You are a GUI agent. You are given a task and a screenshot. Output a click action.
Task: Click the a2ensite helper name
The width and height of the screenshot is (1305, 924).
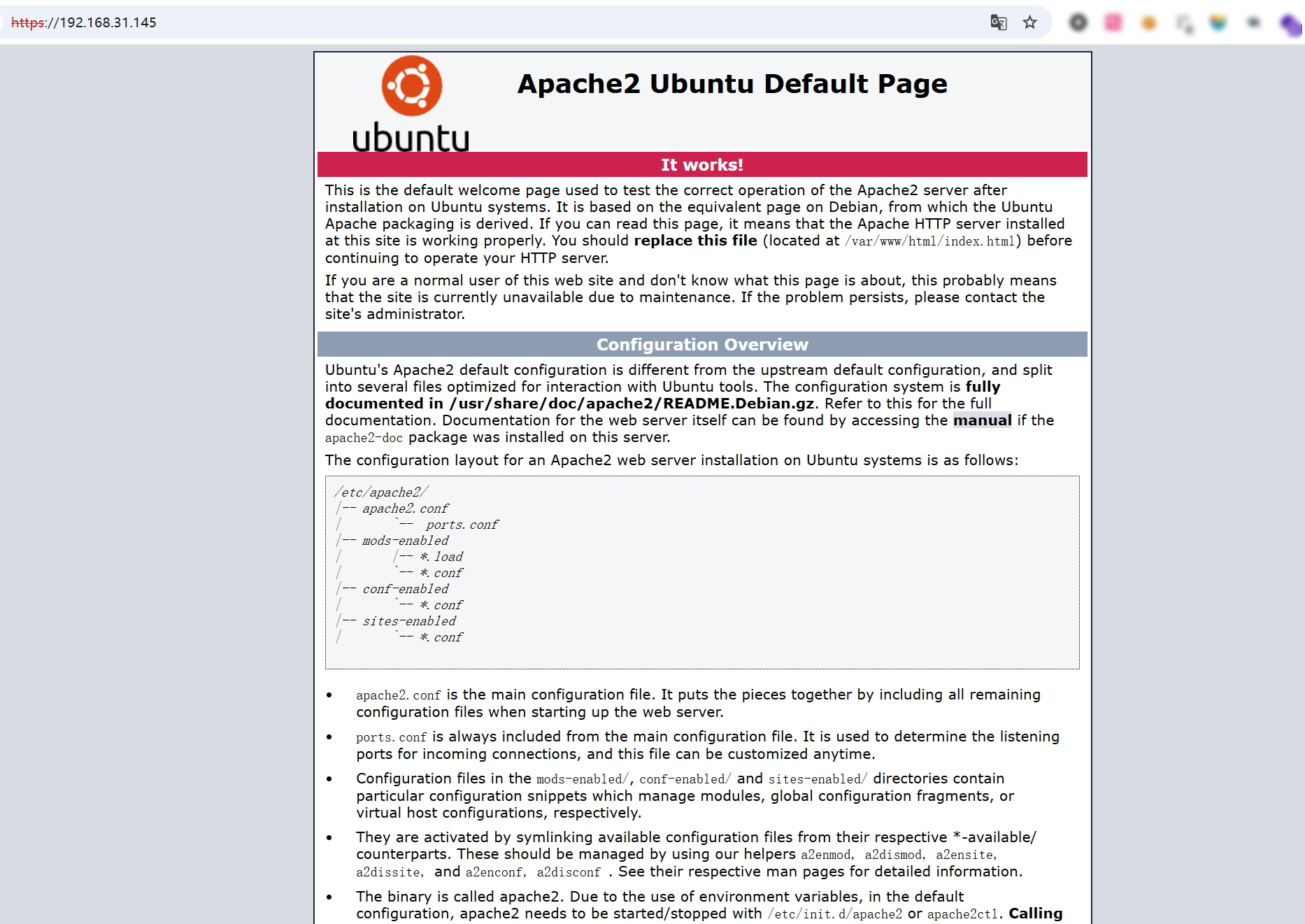(964, 855)
